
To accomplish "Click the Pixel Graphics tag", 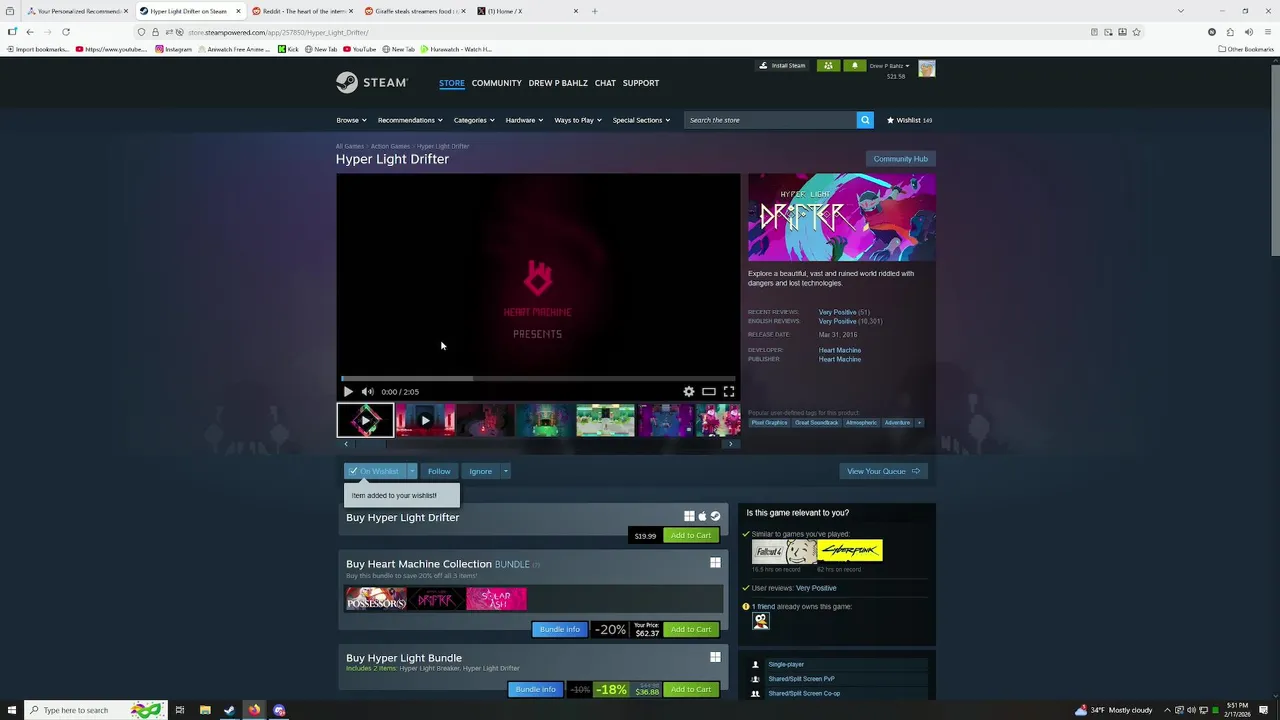I will coord(769,422).
